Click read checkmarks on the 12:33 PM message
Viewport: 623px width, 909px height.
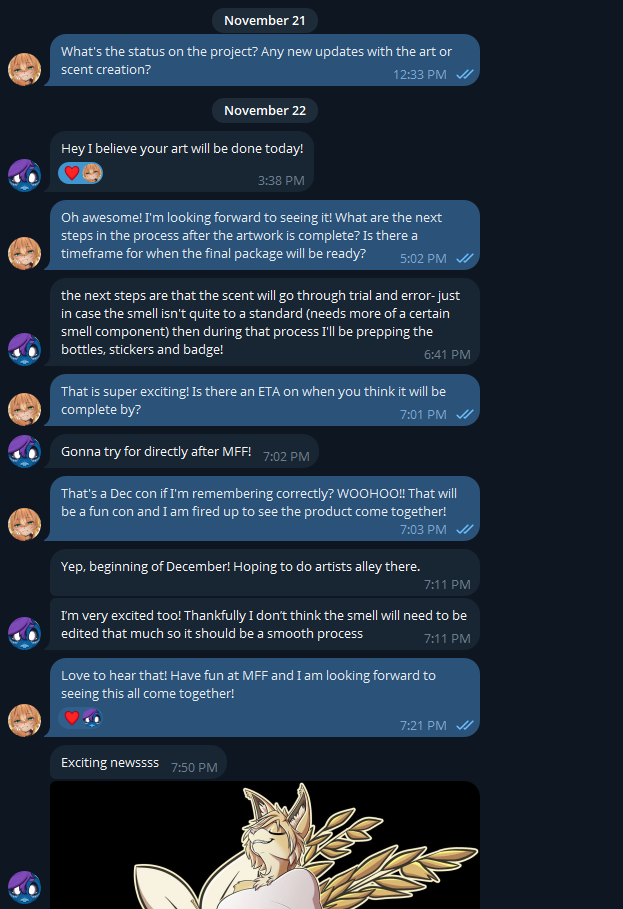(x=465, y=75)
